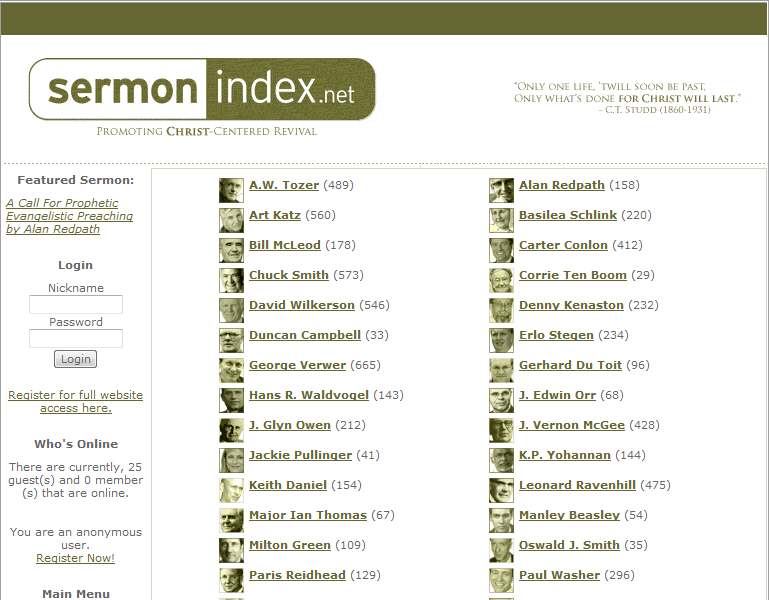
Task: Open Duncan Campbell sermons link
Action: point(305,335)
